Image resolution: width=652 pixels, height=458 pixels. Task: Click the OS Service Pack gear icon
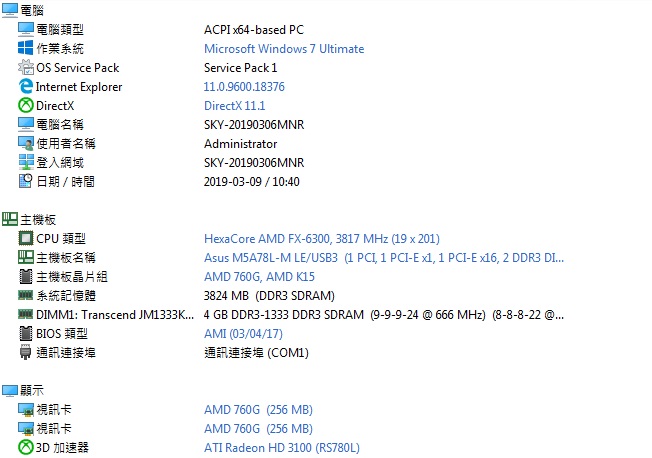tap(26, 68)
